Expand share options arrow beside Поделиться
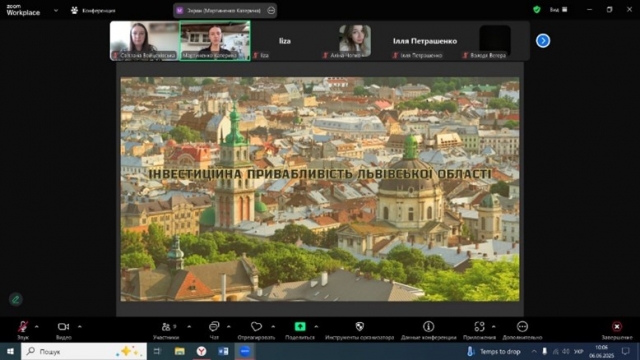Viewport: 640px width, 360px height. tap(316, 327)
